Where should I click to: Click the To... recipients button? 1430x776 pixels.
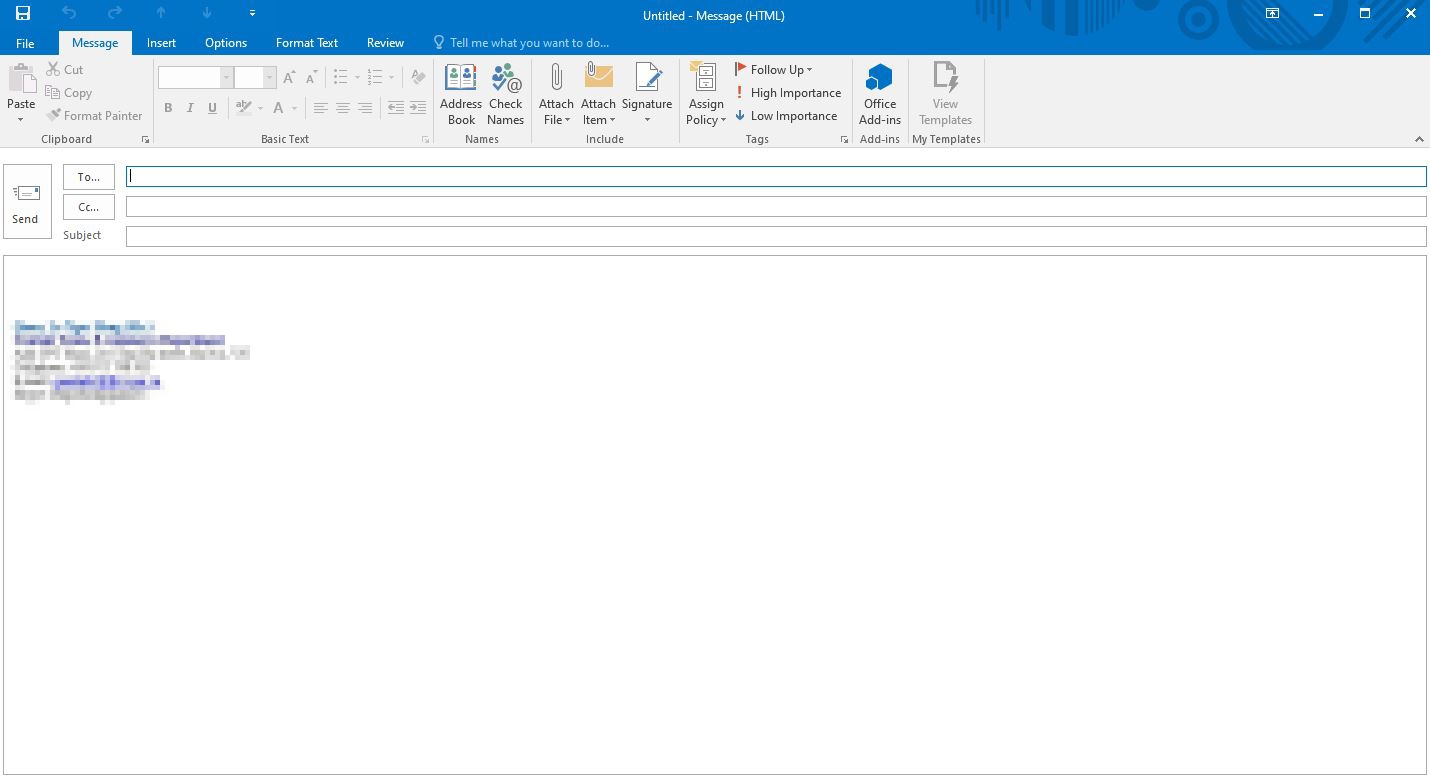(89, 177)
